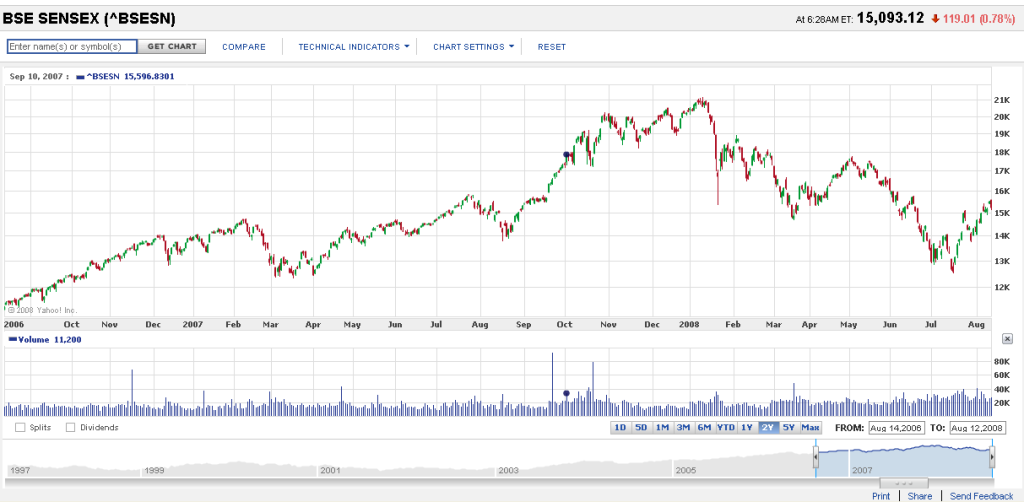This screenshot has width=1024, height=502.
Task: Click the Volume 11,200 legend label
Action: point(44,339)
